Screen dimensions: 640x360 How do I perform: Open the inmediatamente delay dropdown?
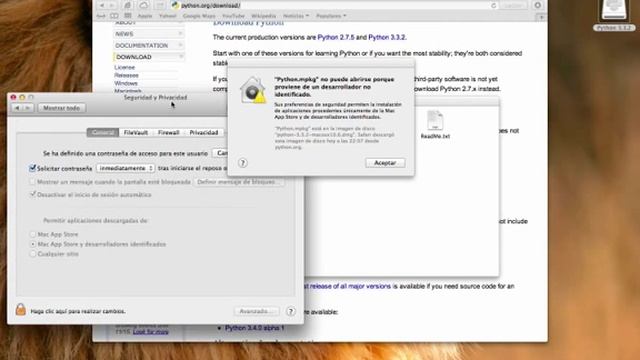pos(126,168)
